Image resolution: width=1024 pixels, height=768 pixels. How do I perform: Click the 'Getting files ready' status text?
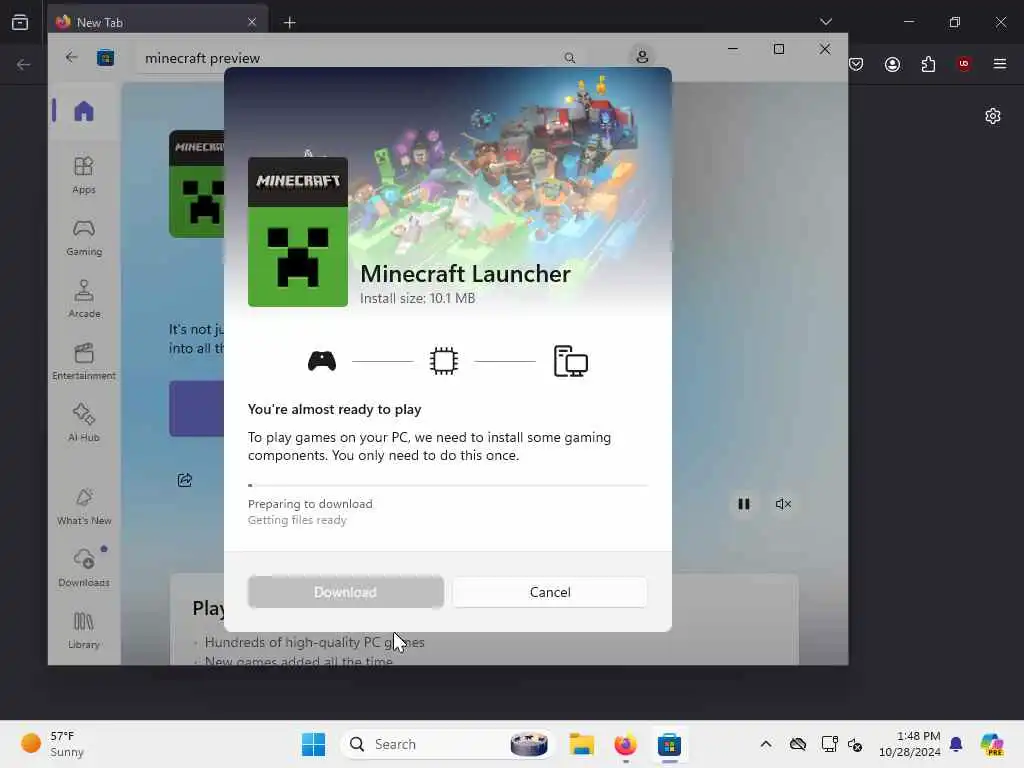(x=297, y=520)
